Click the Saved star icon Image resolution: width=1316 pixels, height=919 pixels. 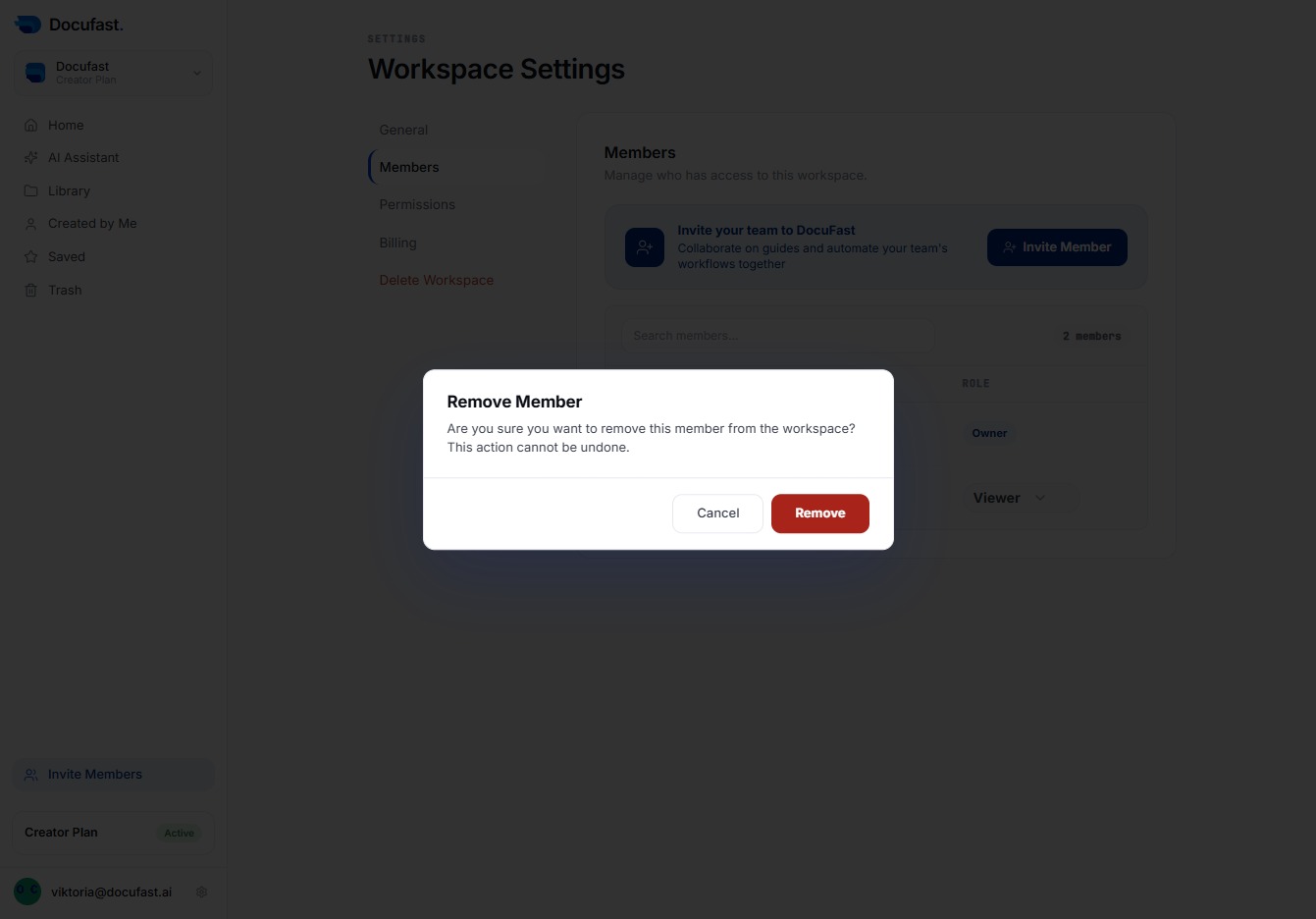[x=30, y=257]
